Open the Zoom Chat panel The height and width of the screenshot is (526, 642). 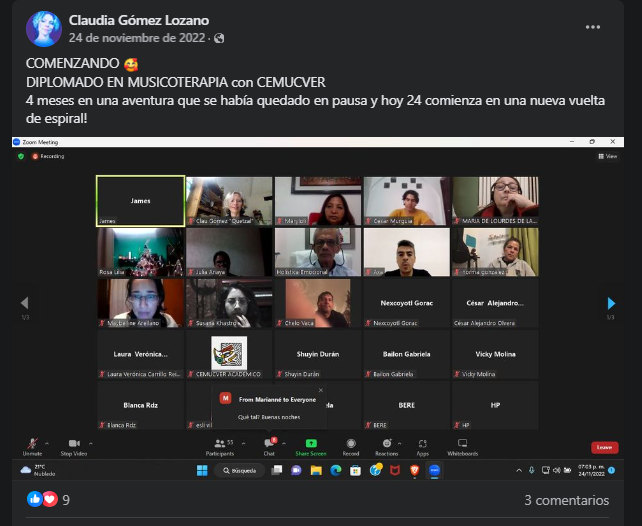[269, 443]
